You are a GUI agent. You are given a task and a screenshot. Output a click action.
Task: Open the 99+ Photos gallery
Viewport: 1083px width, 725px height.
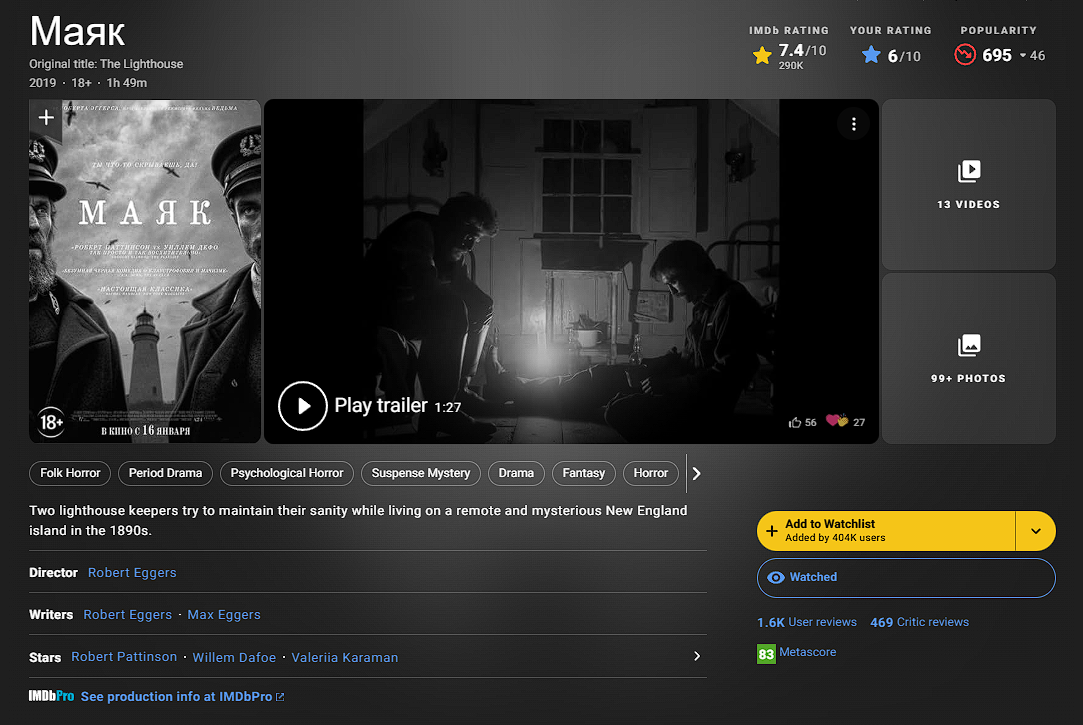click(968, 358)
